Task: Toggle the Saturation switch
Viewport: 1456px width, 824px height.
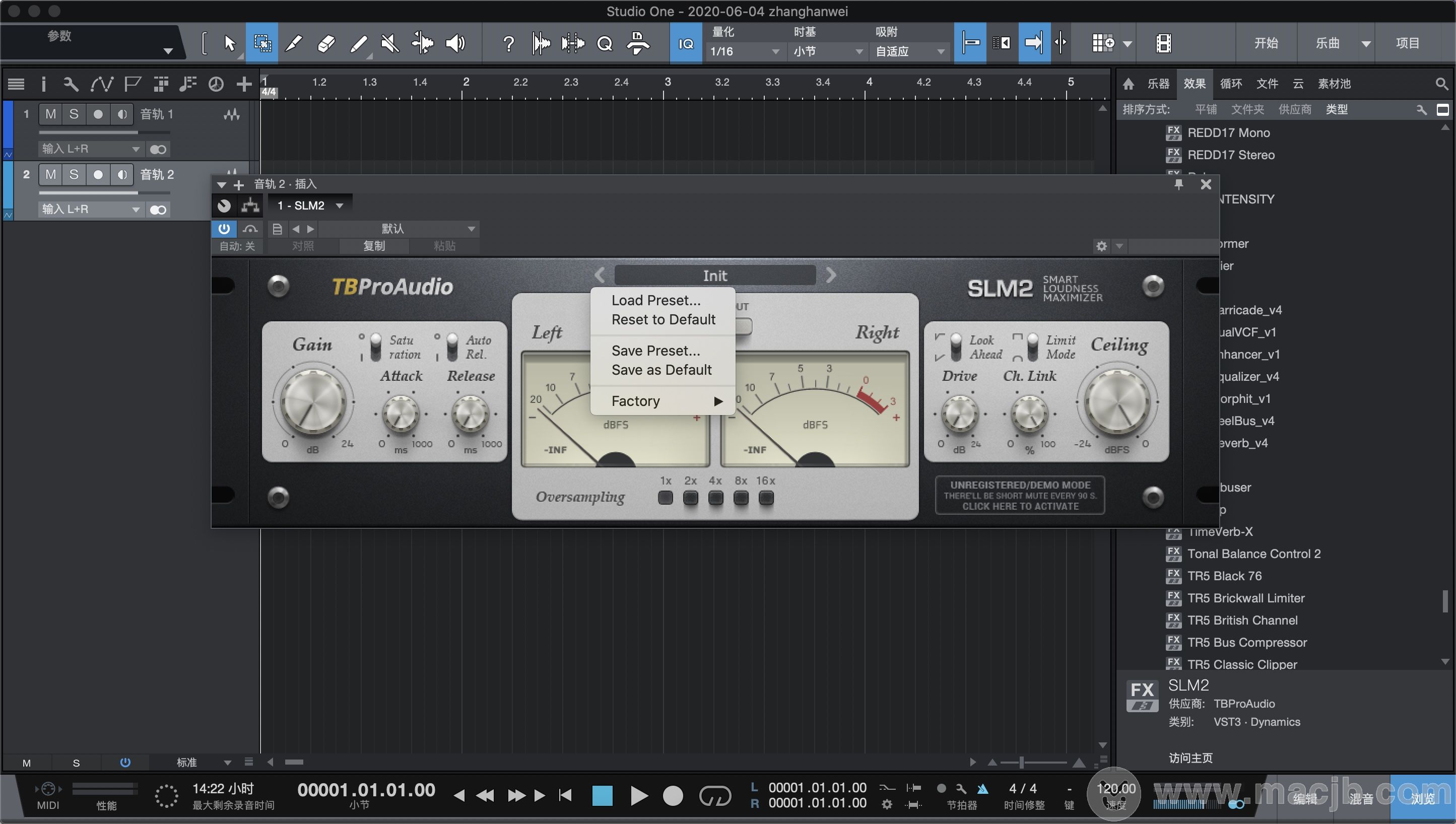Action: [375, 347]
